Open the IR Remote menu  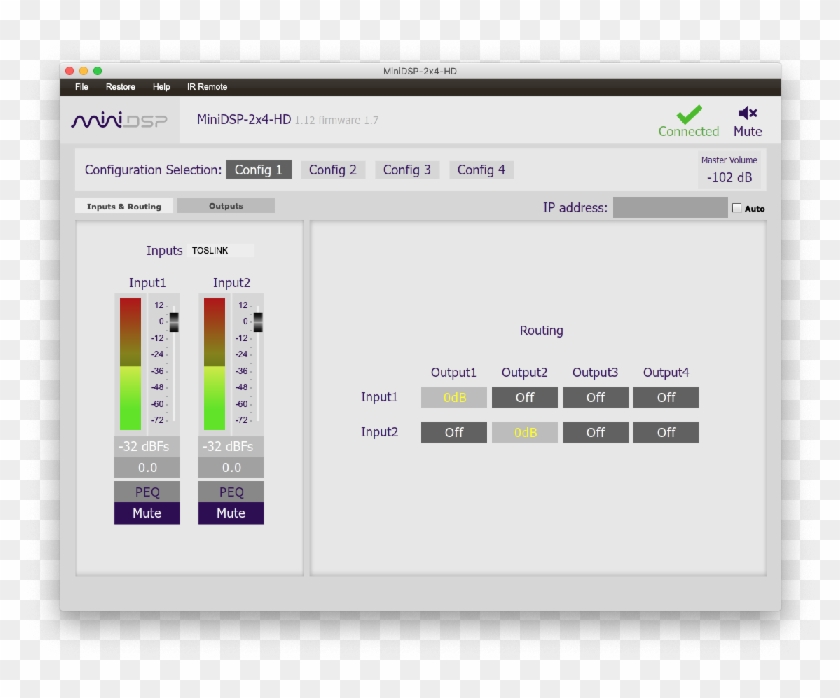(x=206, y=87)
